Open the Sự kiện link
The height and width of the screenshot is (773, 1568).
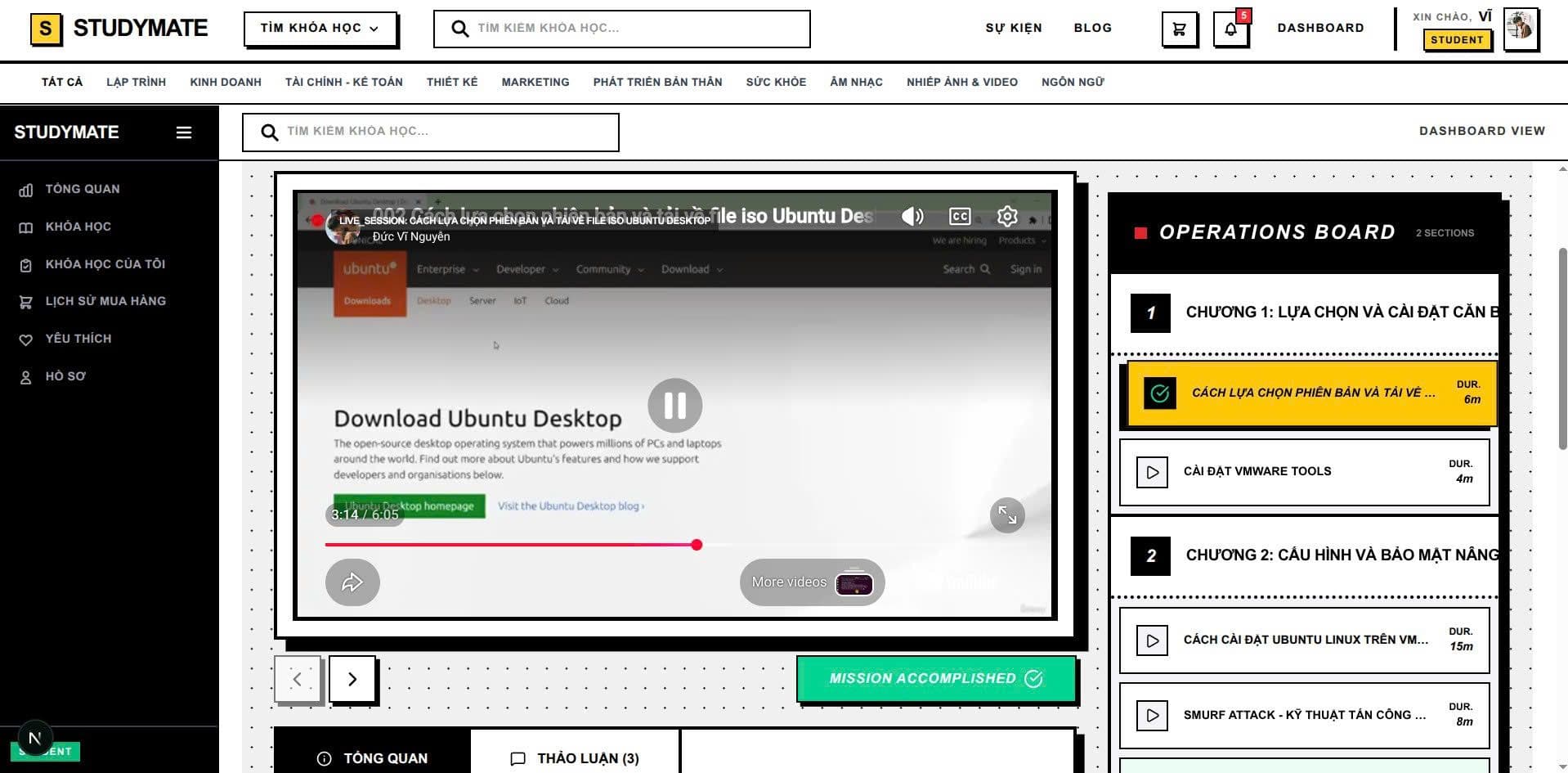(x=1014, y=28)
